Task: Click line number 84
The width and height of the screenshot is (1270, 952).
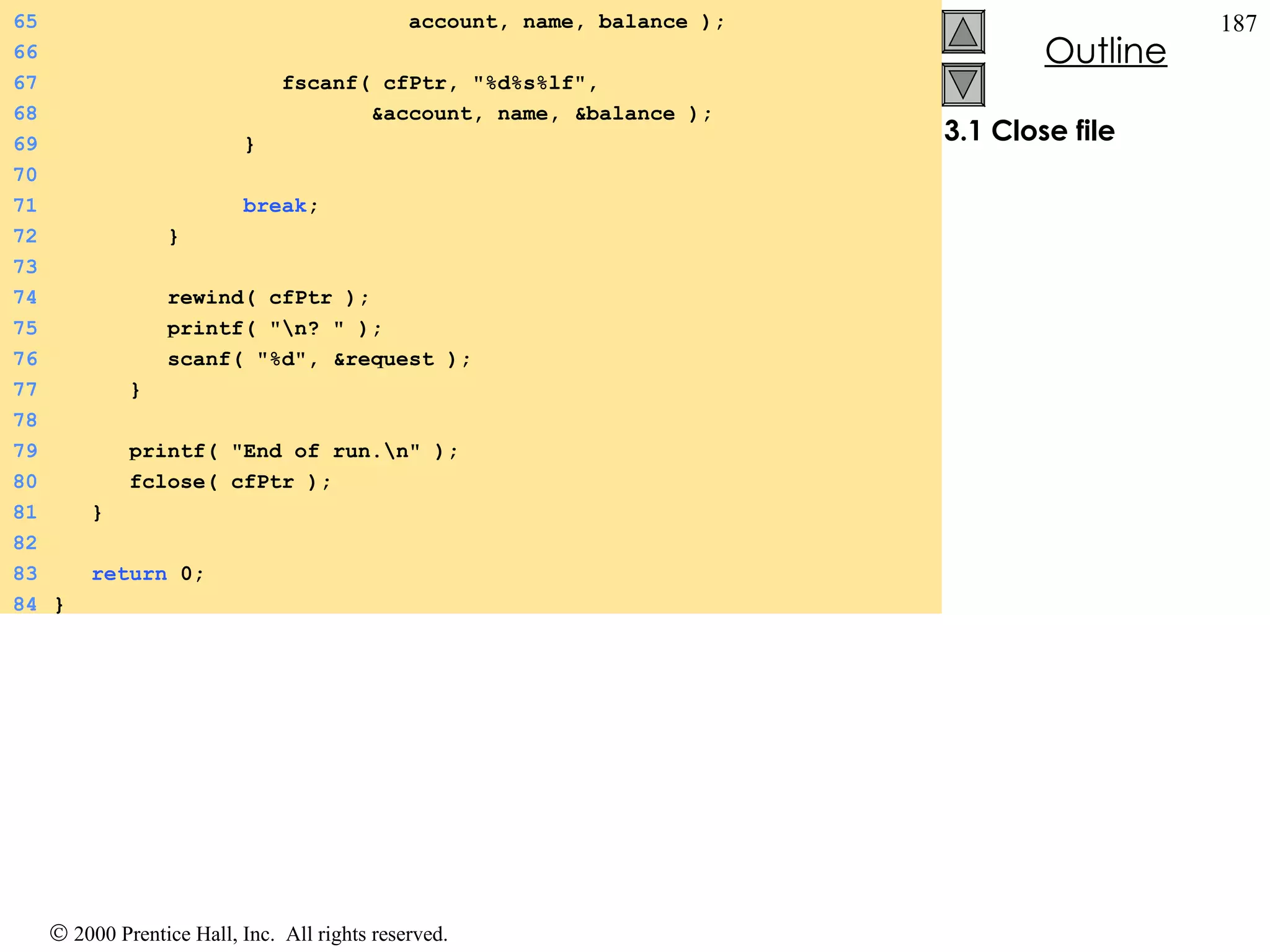Action: (25, 604)
